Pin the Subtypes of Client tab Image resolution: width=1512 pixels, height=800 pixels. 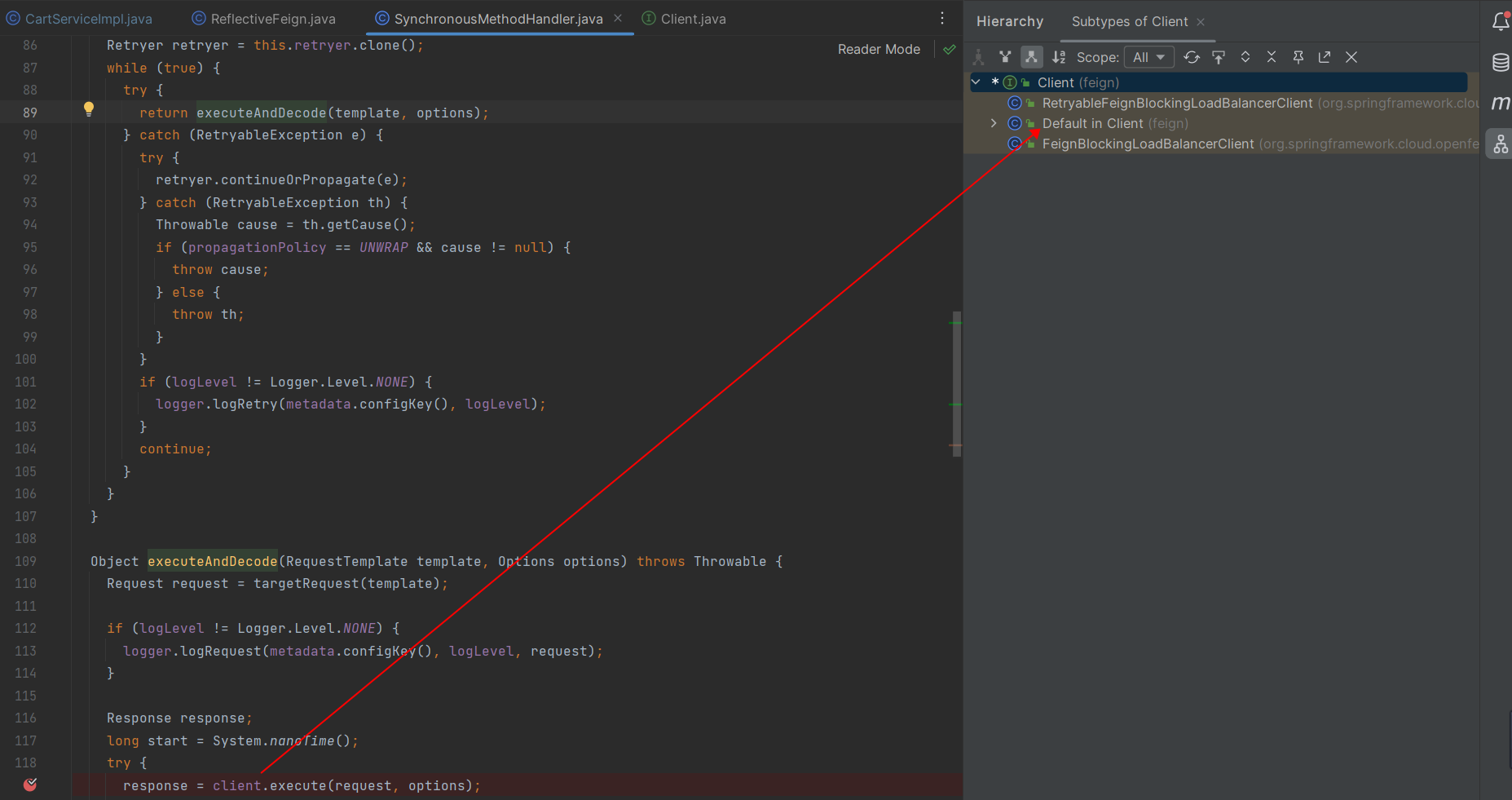(x=1298, y=57)
